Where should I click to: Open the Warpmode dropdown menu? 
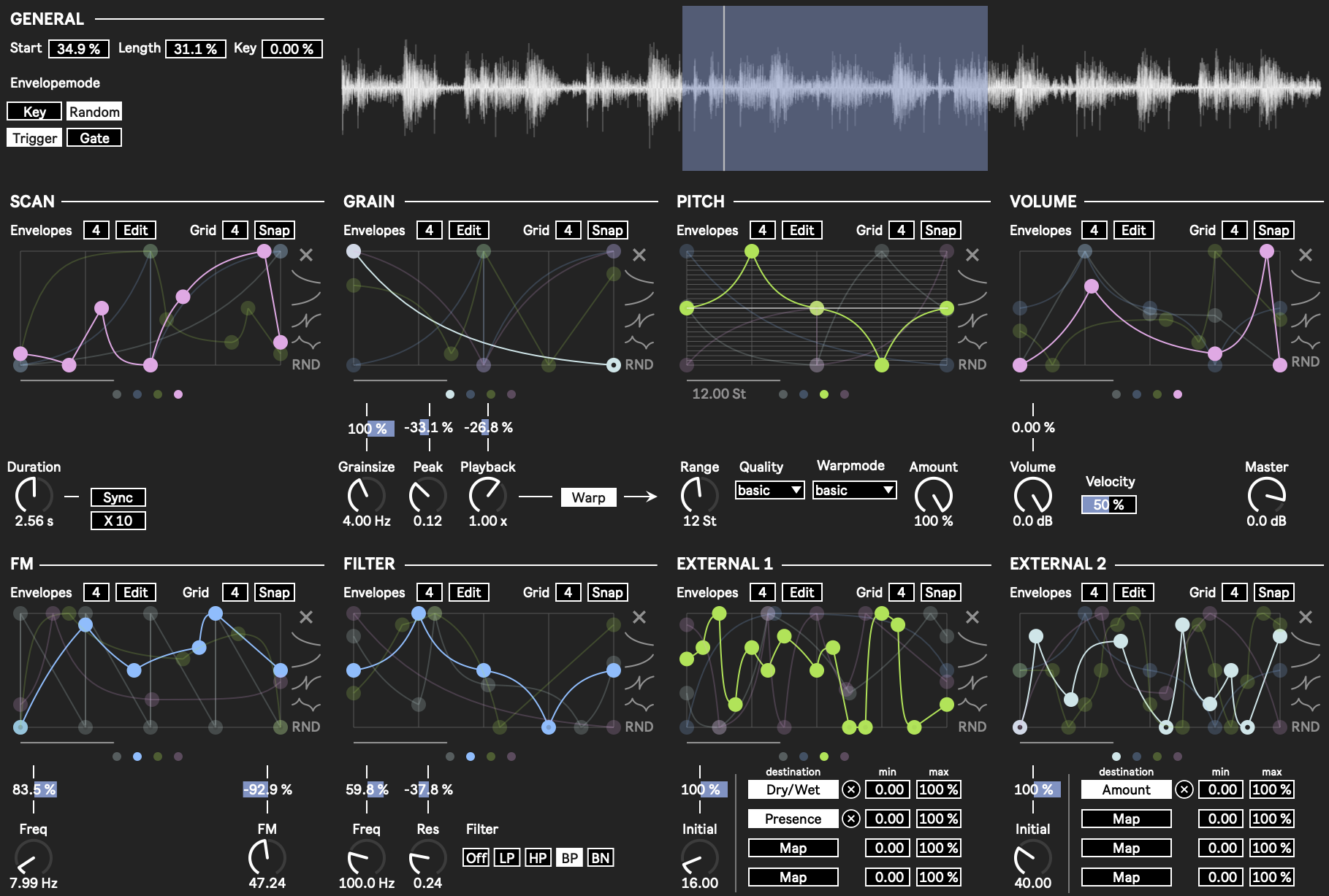pos(854,490)
